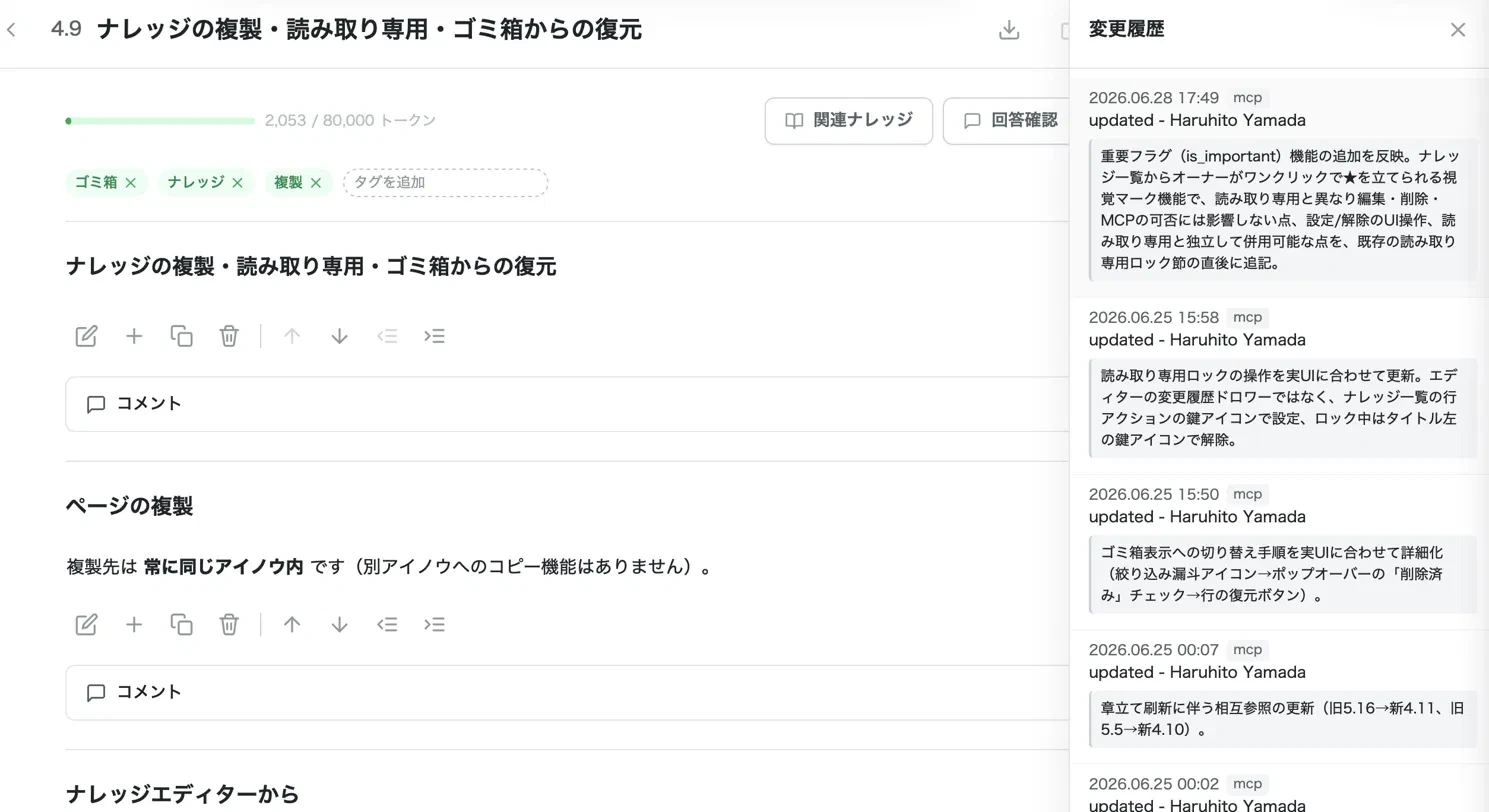Move the ページの複製 block down
Screen dimensions: 1489x812
pyautogui.click(x=339, y=624)
